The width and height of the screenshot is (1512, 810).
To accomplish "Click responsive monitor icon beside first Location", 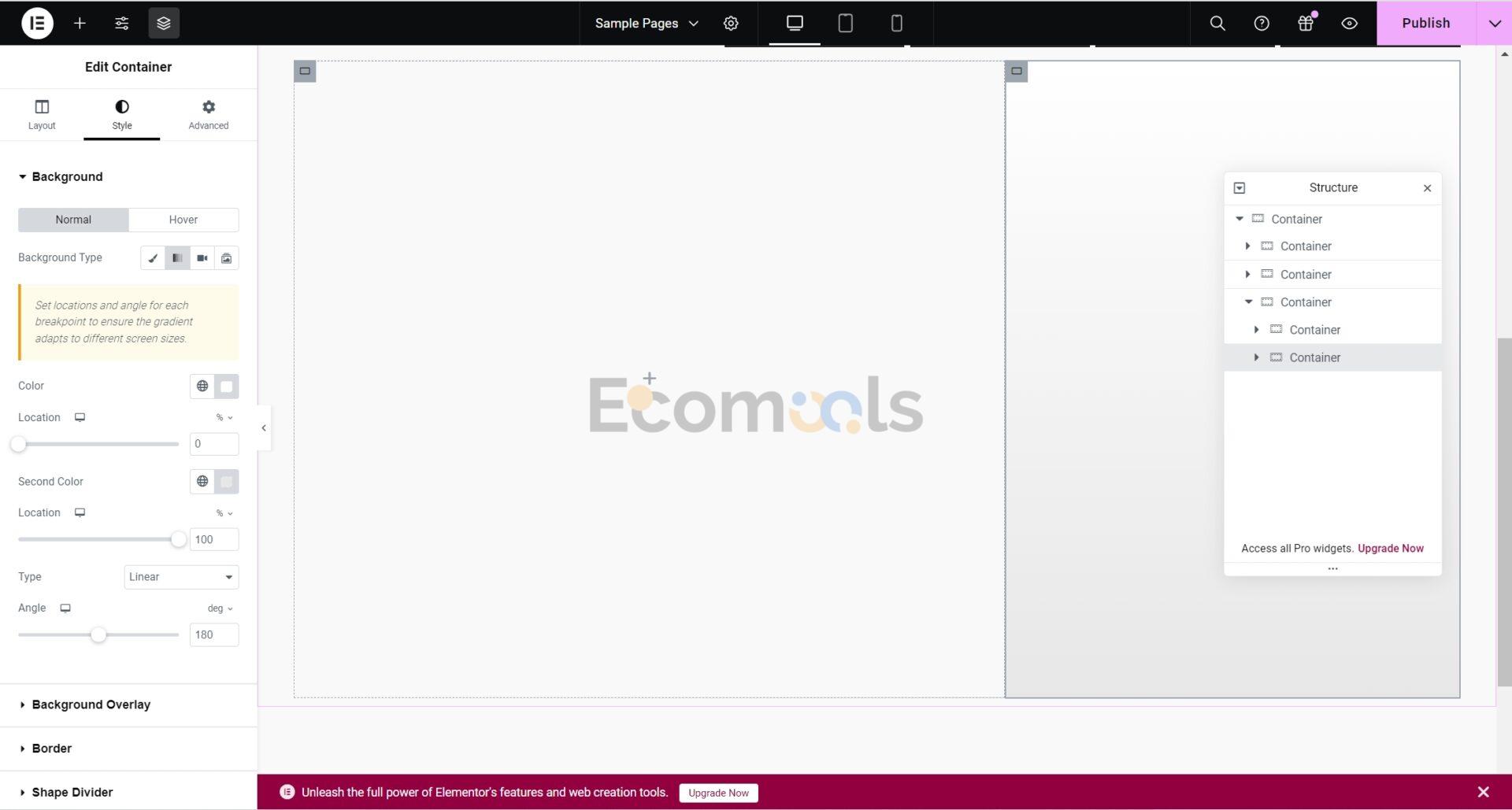I will [x=80, y=418].
